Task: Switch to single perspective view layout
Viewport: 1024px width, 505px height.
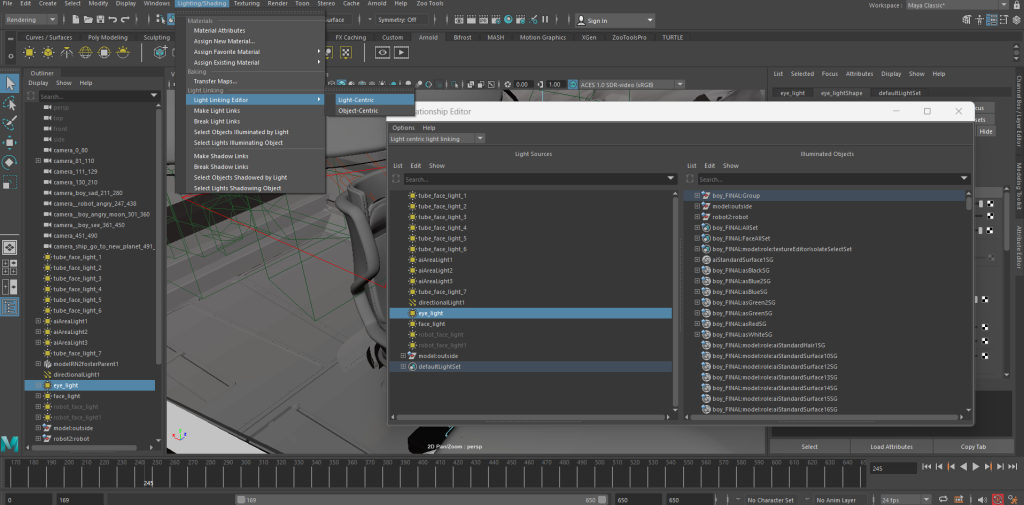Action: point(10,248)
